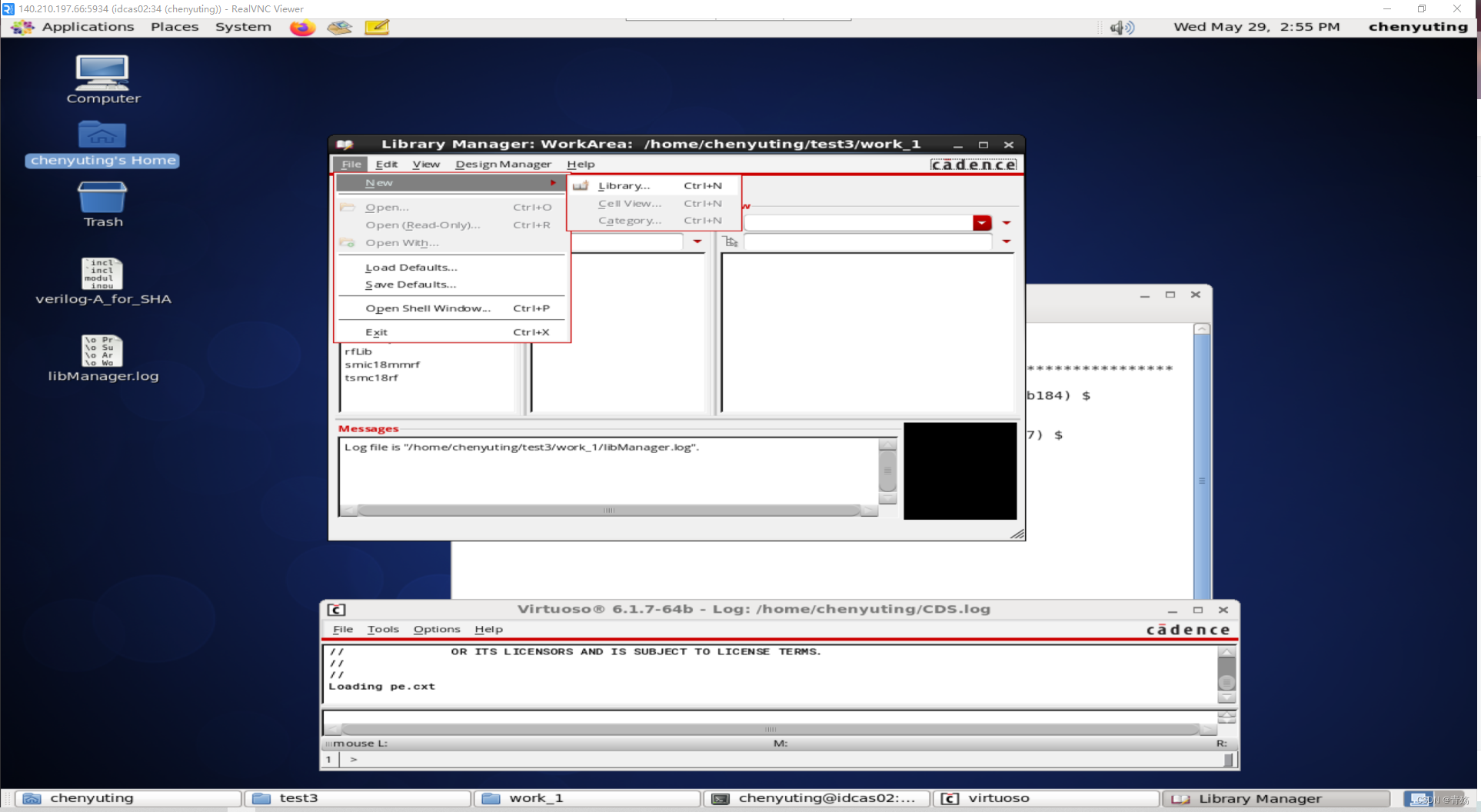The width and height of the screenshot is (1481, 812).
Task: Open the Virtuoso log Tools menu
Action: tap(383, 629)
